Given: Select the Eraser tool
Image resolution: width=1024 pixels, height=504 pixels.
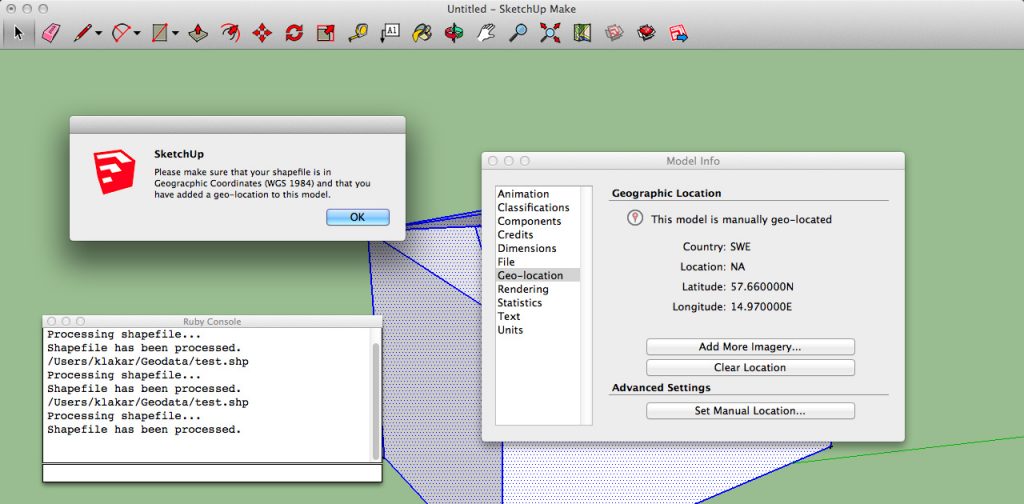Looking at the screenshot, I should click(x=50, y=33).
